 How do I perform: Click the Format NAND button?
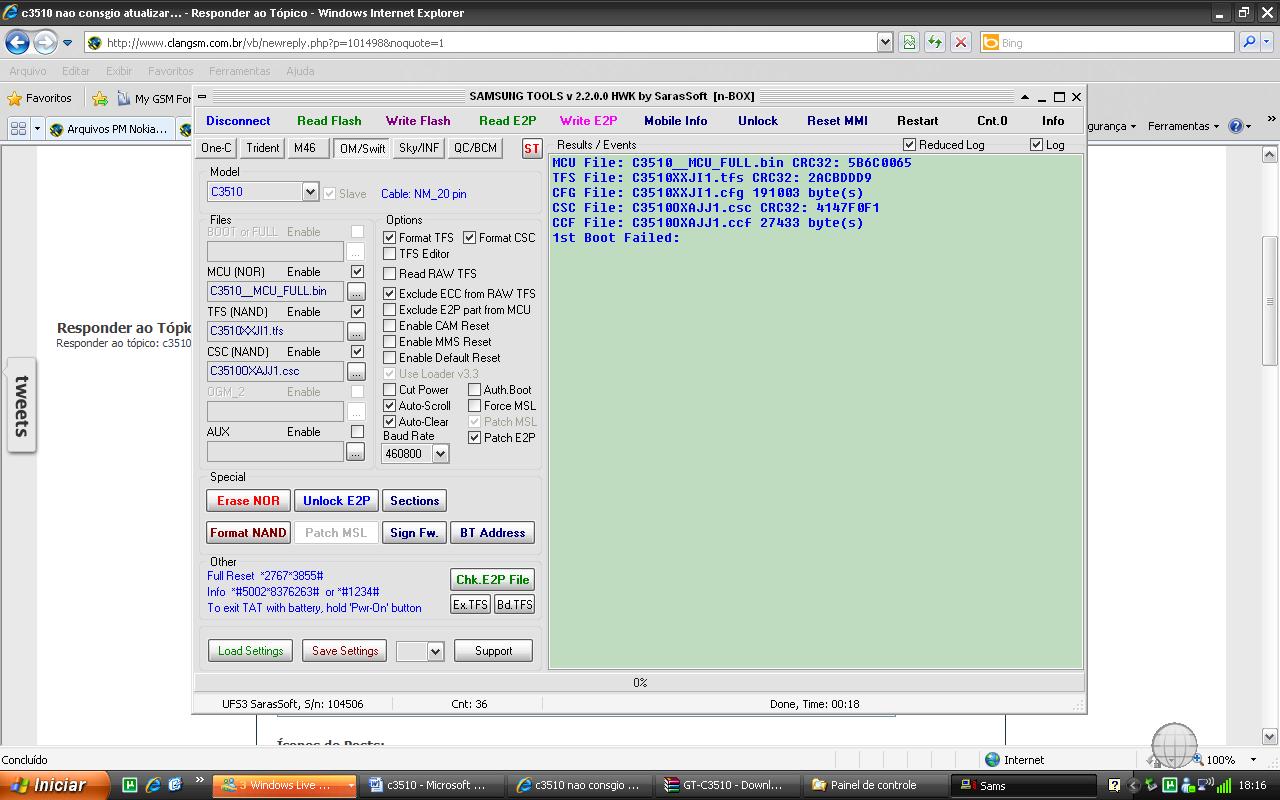[249, 533]
